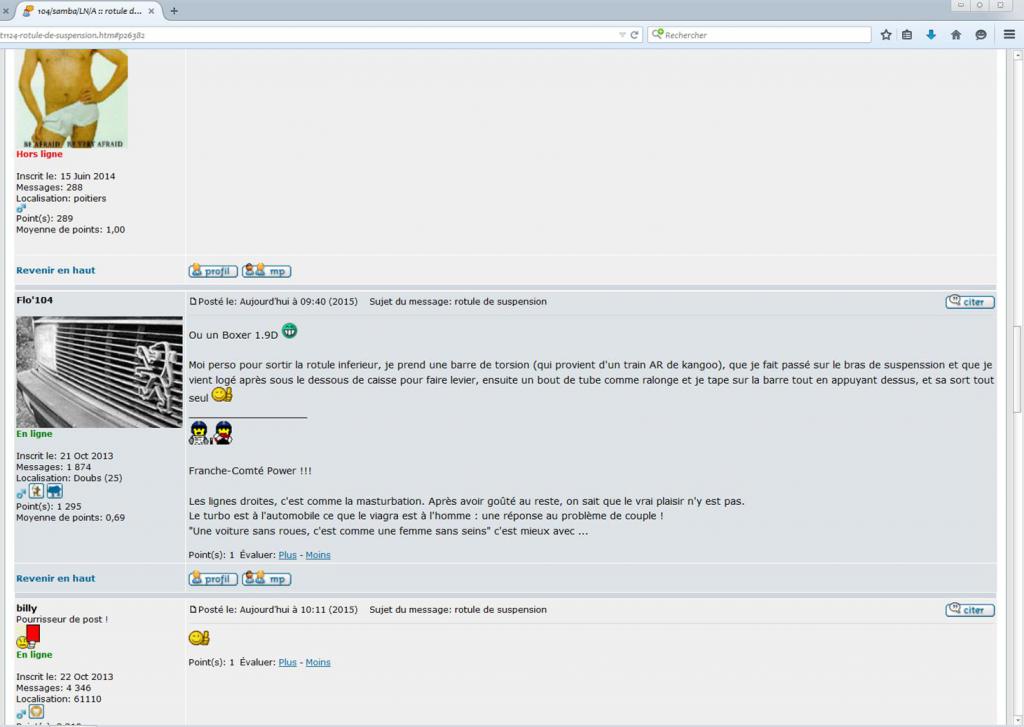Click Revenir en haut below poitiers user
This screenshot has height=727, width=1024.
[56, 270]
